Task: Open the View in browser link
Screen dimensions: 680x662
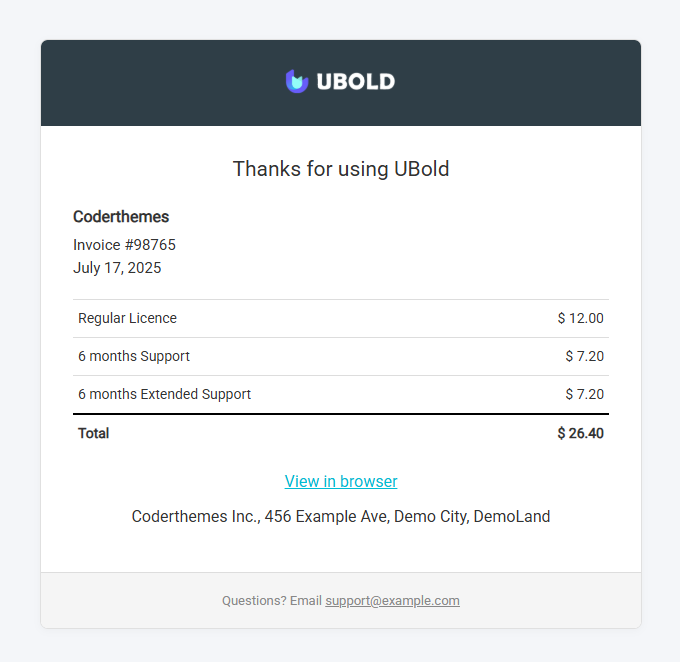Action: tap(341, 481)
